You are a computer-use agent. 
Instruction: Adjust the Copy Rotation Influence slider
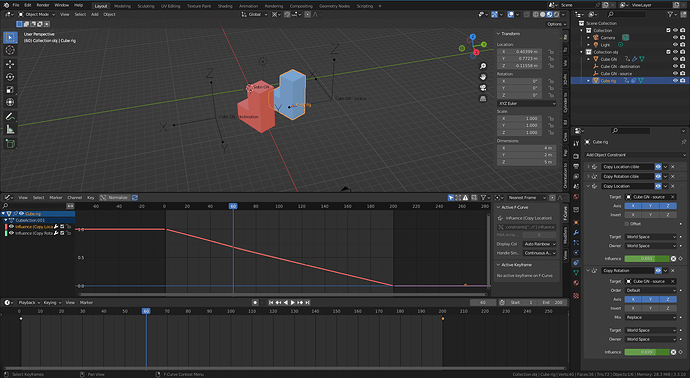(646, 352)
